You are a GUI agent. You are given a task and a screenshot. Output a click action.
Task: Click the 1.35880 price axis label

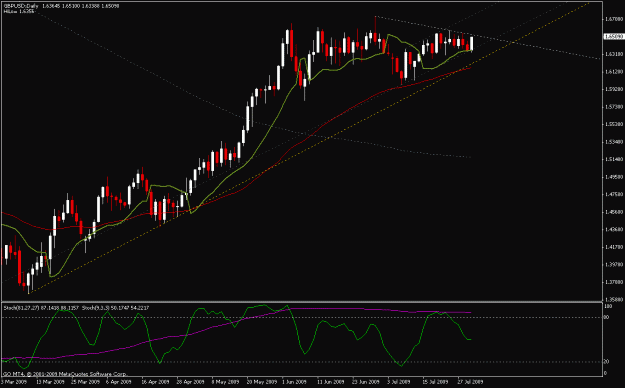coord(614,299)
